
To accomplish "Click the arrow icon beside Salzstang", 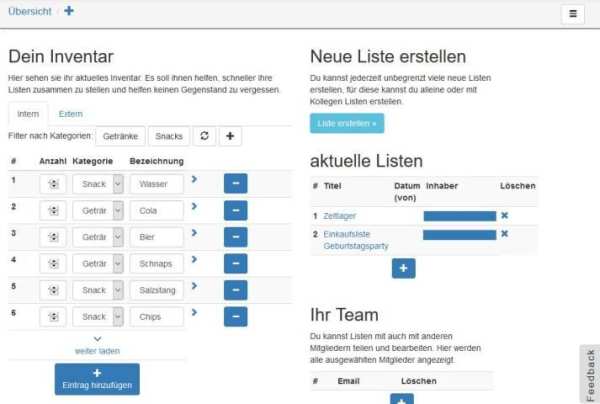I will [x=194, y=286].
